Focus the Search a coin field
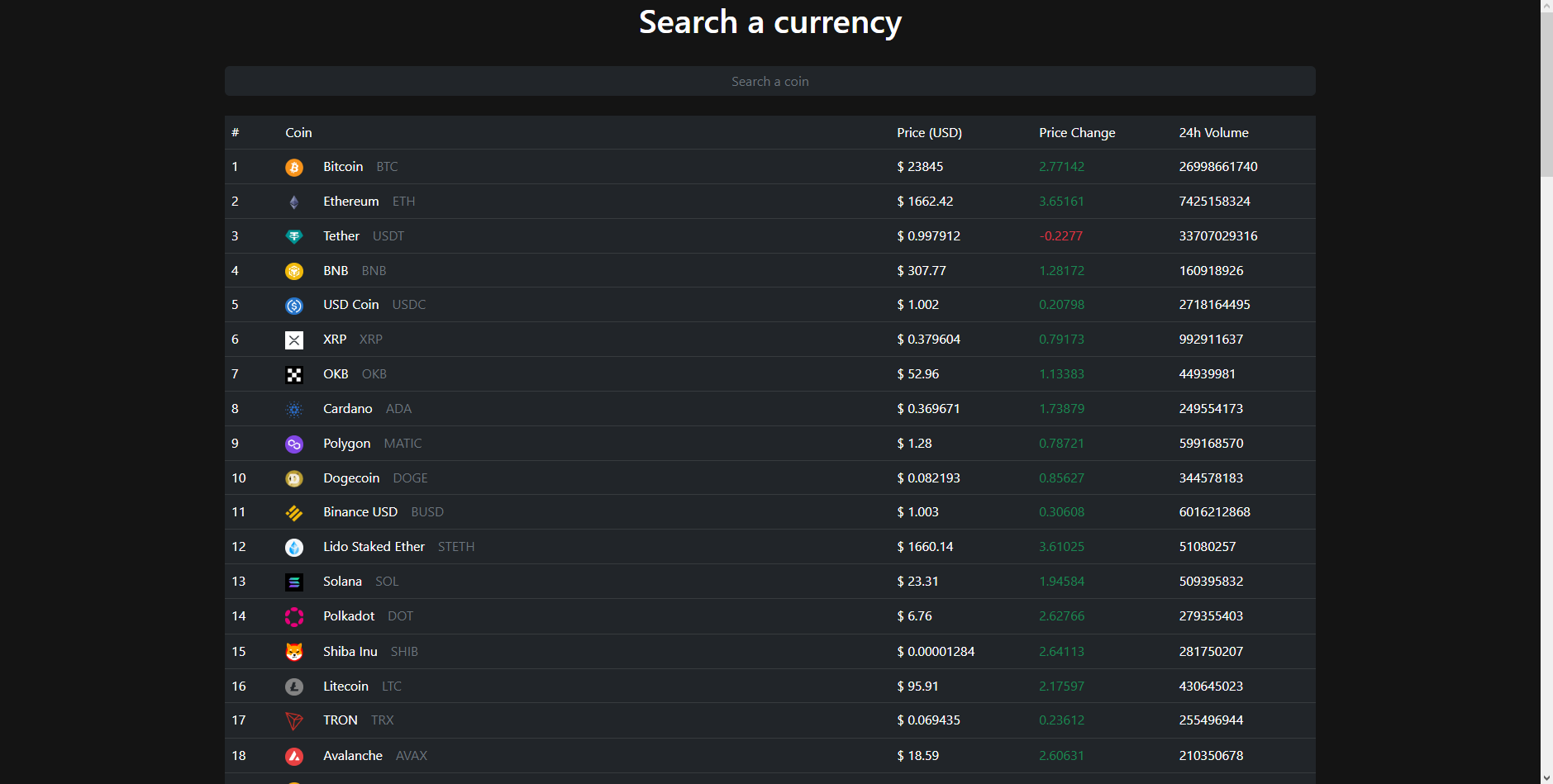This screenshot has width=1553, height=784. pos(770,81)
